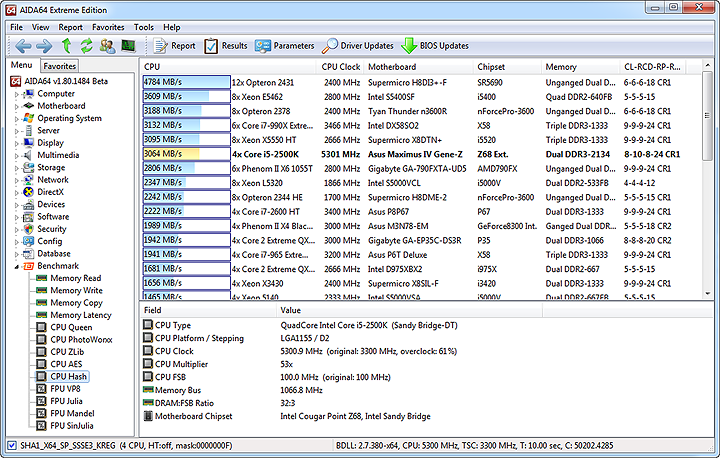Open the File menu
This screenshot has width=720, height=458.
pyautogui.click(x=17, y=27)
